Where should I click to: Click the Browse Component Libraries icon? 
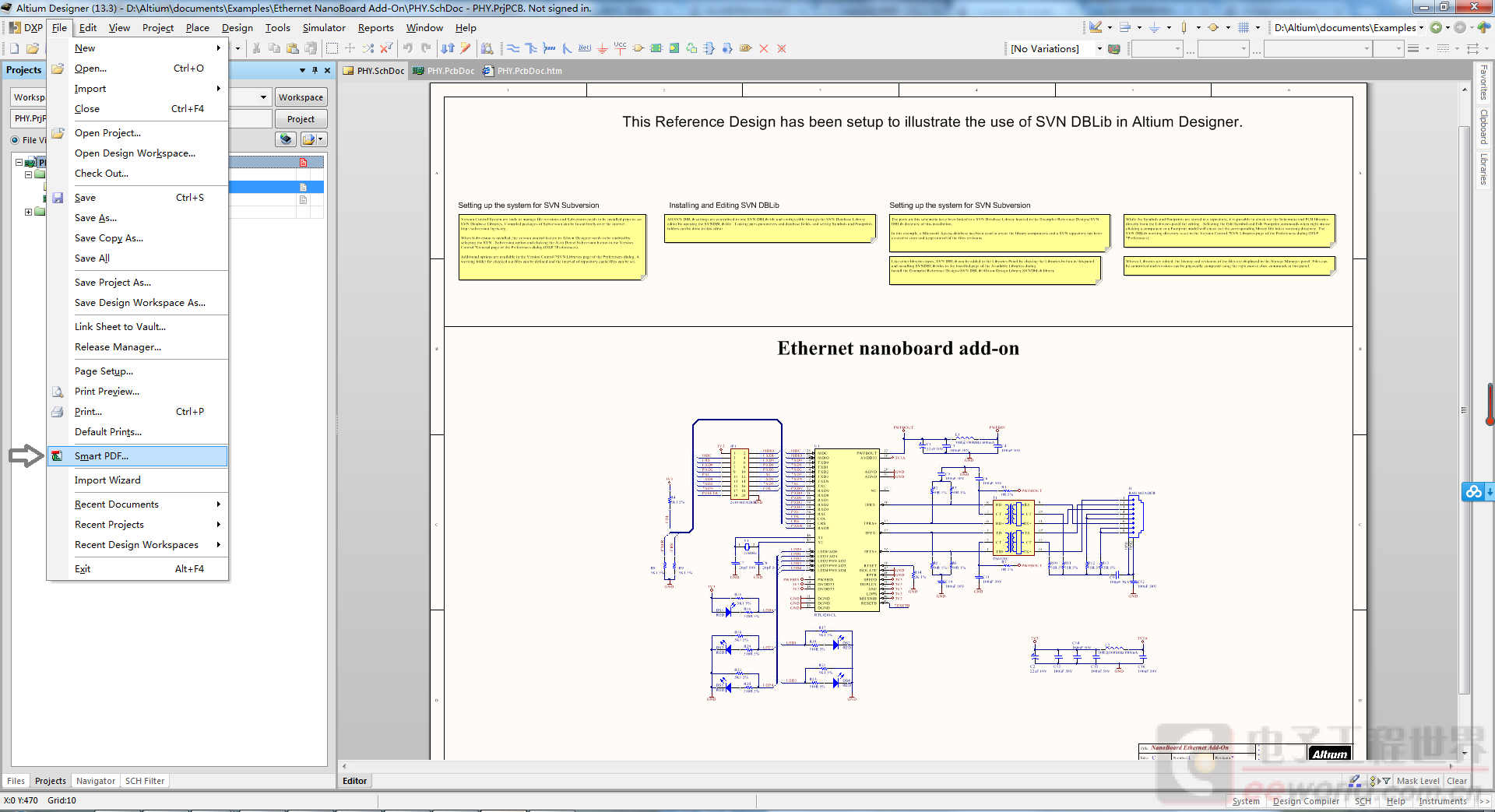(x=487, y=48)
